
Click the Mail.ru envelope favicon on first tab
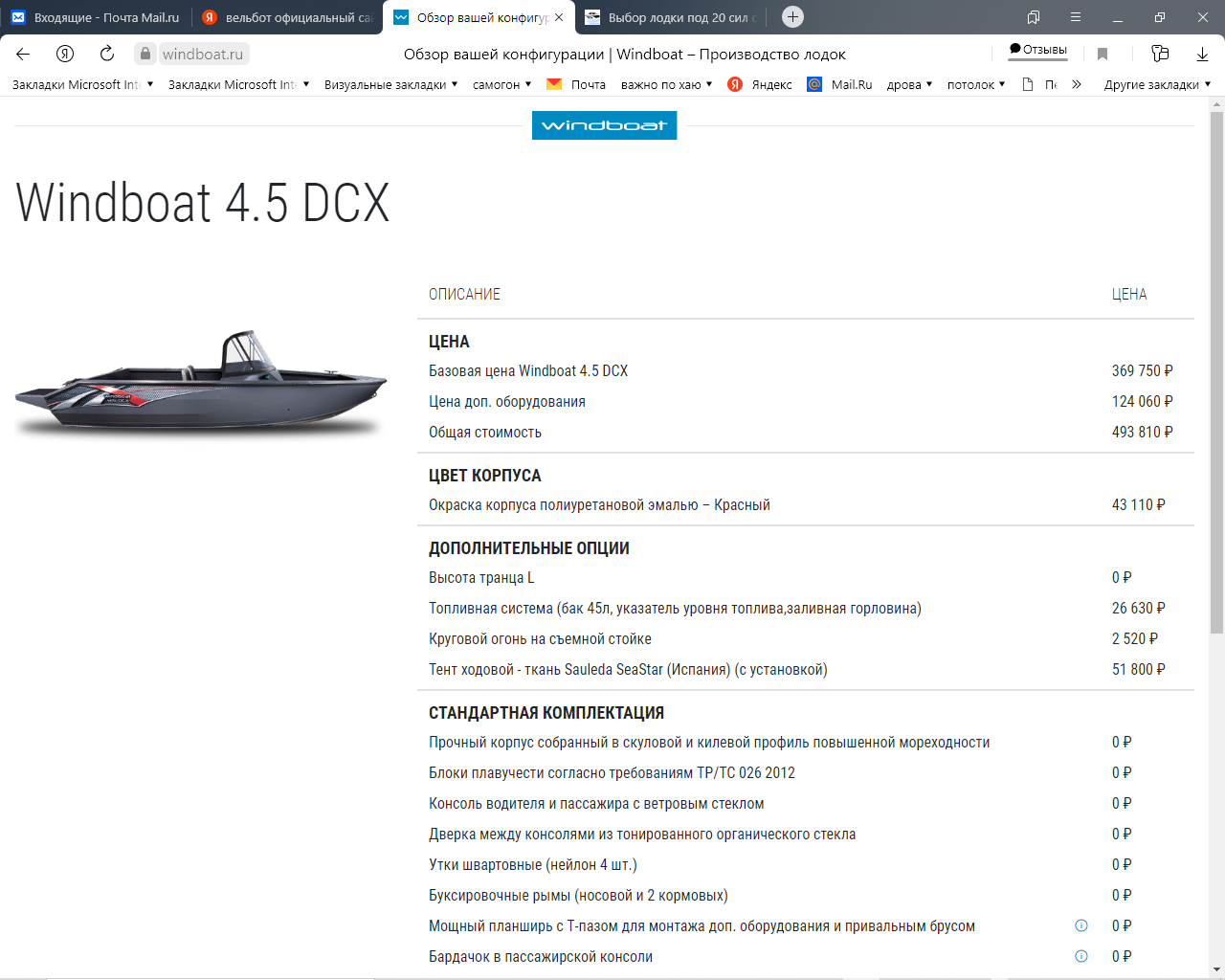pos(18,17)
